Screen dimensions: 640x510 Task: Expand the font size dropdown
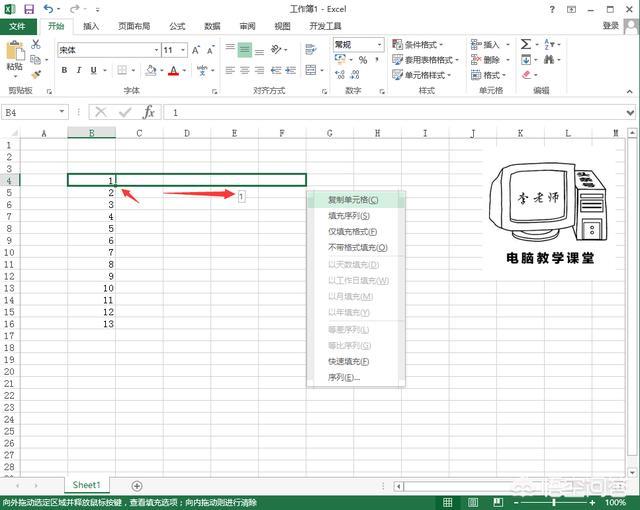click(182, 50)
